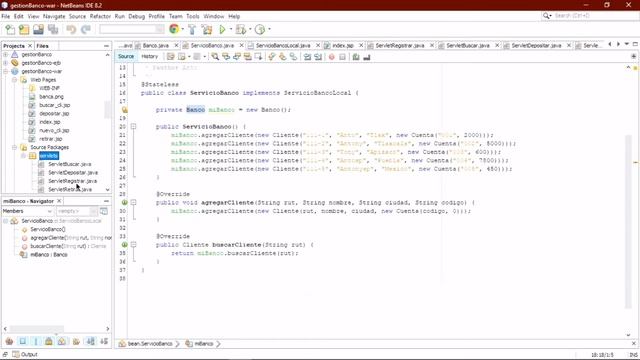Click the Redo toolbar icon
The height and width of the screenshot is (360, 640).
[86, 29]
